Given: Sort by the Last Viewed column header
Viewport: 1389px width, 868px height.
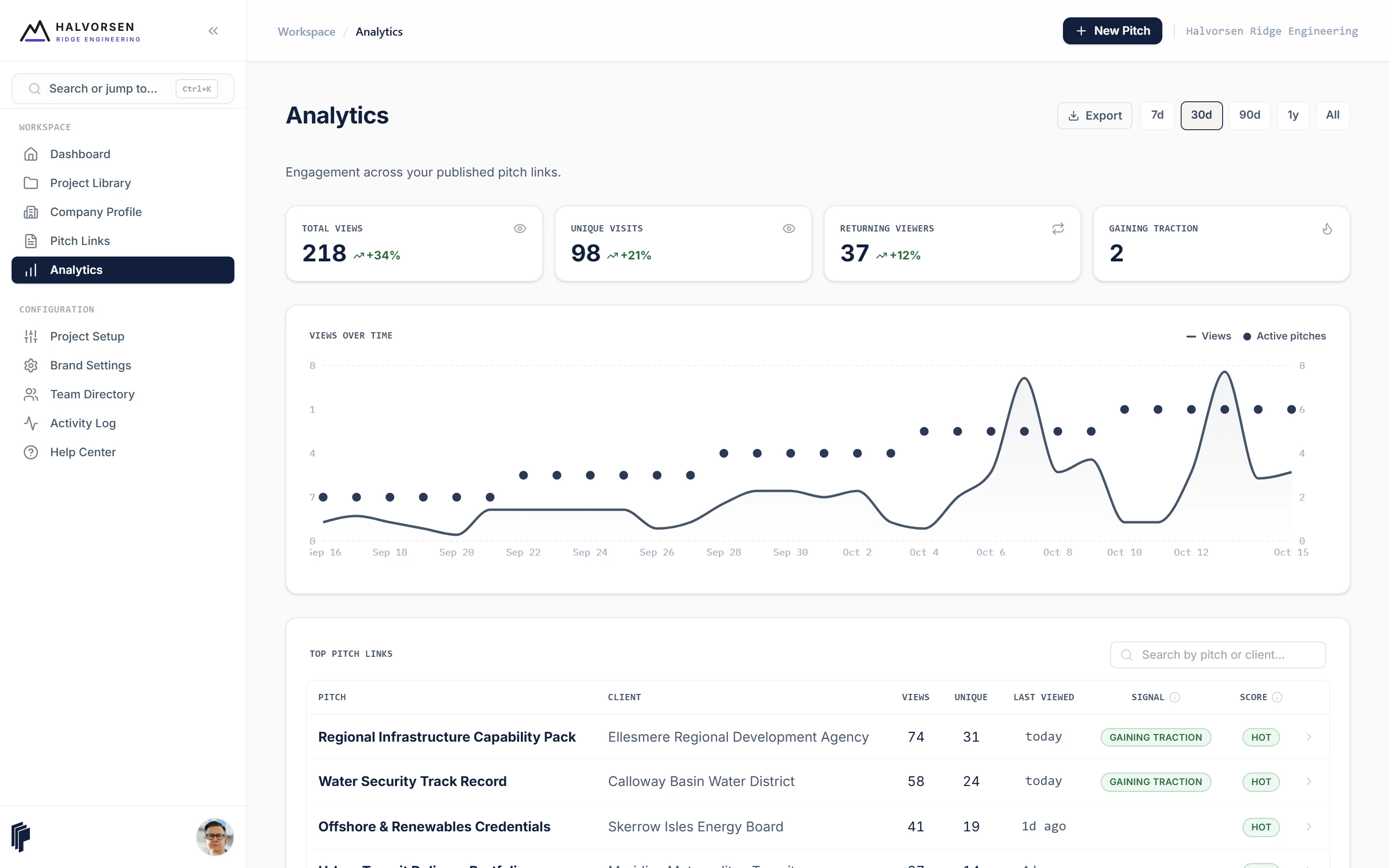Looking at the screenshot, I should tap(1044, 697).
